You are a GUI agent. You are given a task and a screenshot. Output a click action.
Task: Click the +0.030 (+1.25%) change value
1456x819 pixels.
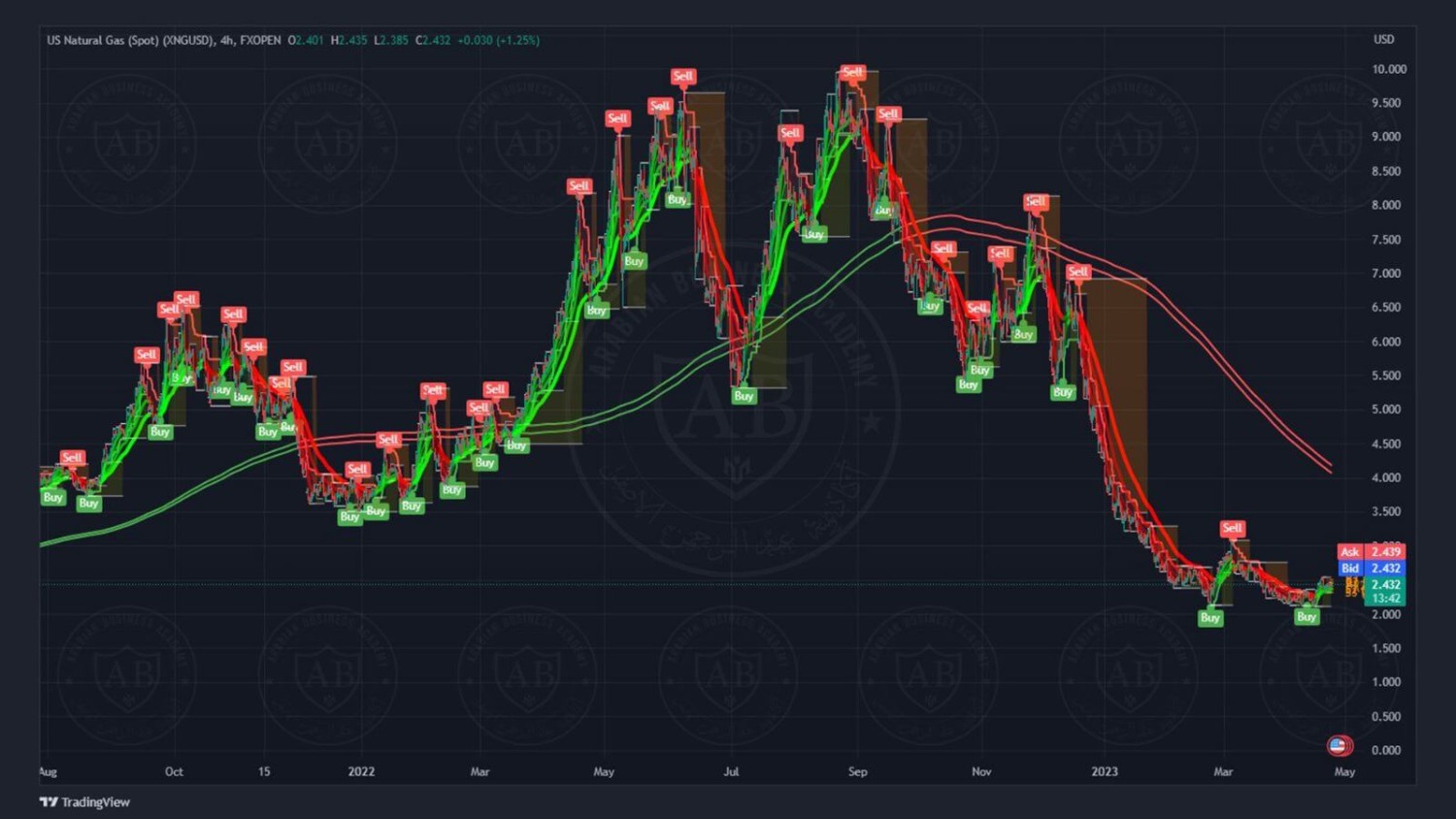point(498,40)
